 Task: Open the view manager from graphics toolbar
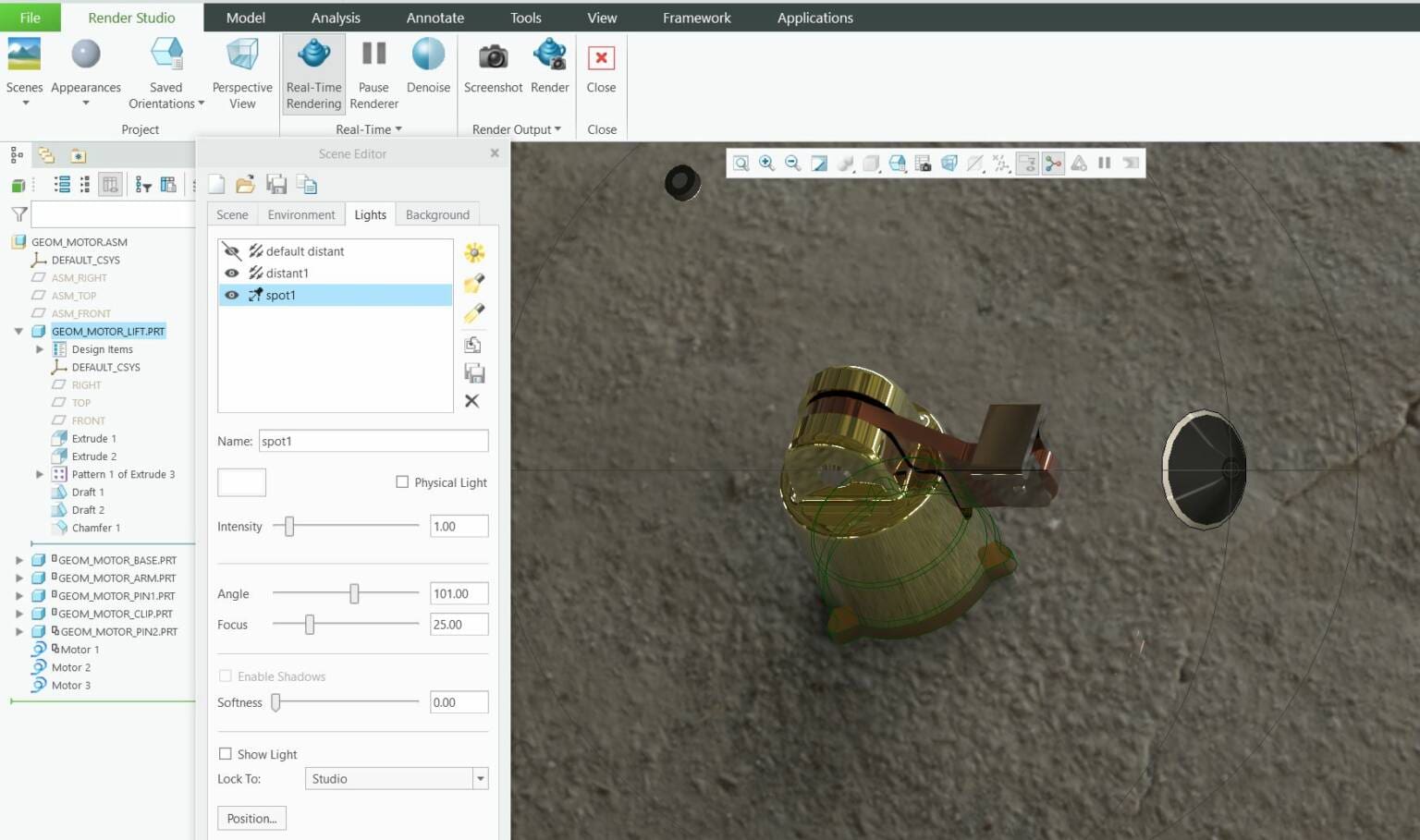click(x=924, y=164)
